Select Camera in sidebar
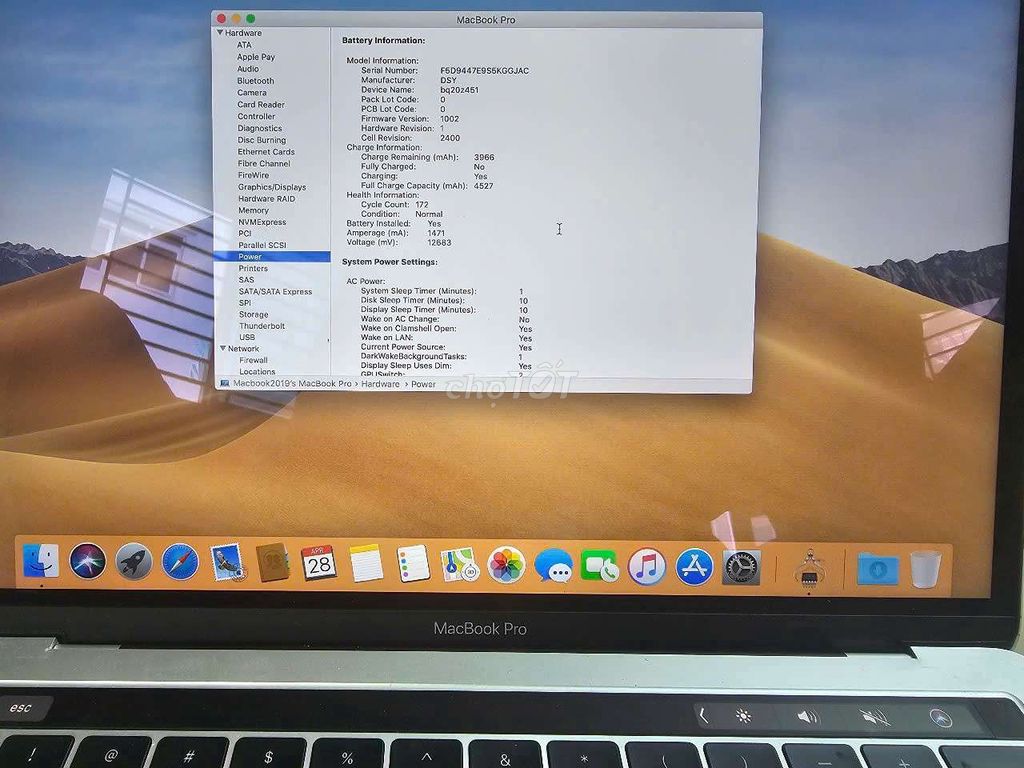Image resolution: width=1024 pixels, height=768 pixels. point(252,92)
